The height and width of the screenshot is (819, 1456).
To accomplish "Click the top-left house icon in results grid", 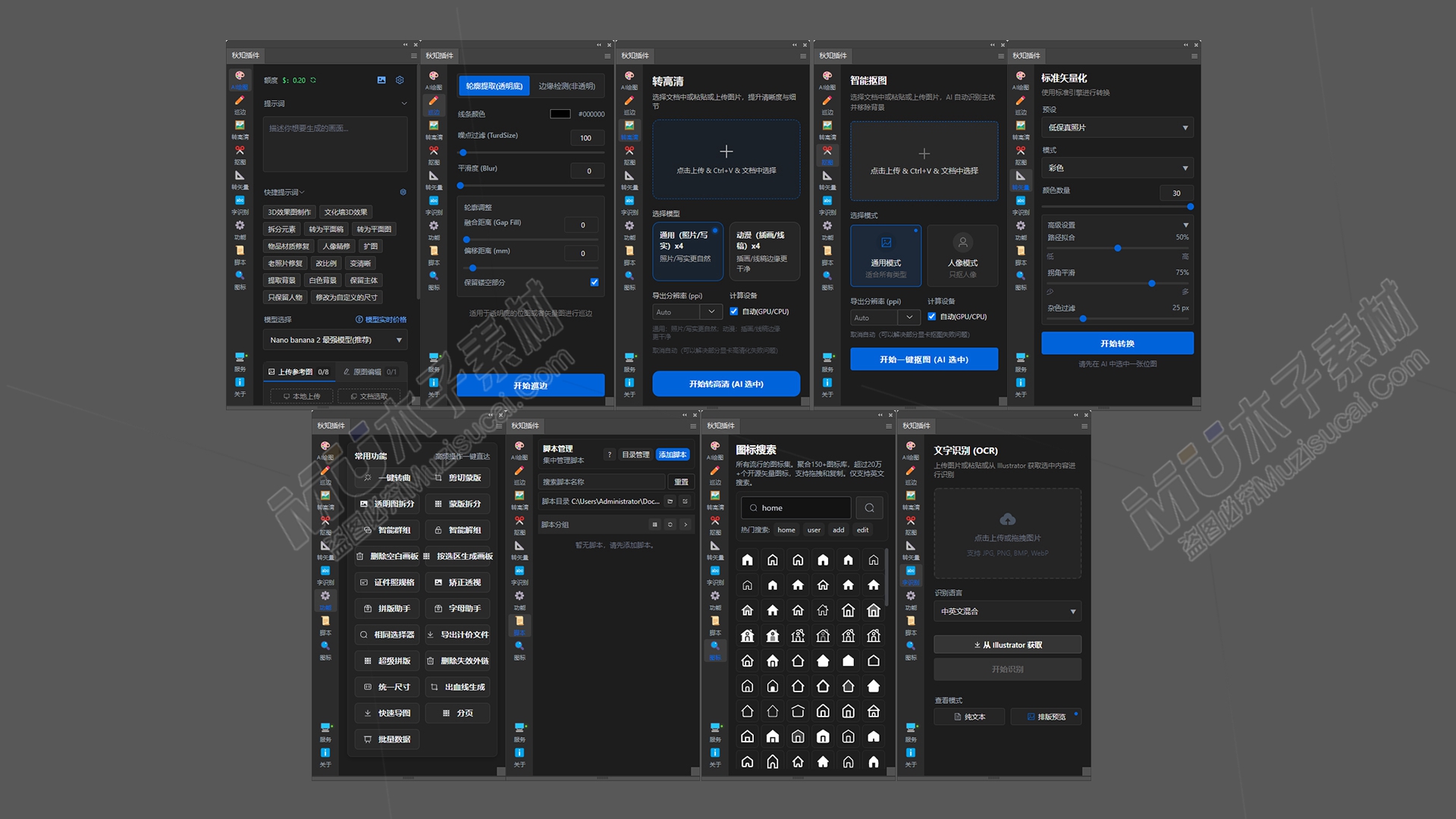I will click(x=747, y=560).
